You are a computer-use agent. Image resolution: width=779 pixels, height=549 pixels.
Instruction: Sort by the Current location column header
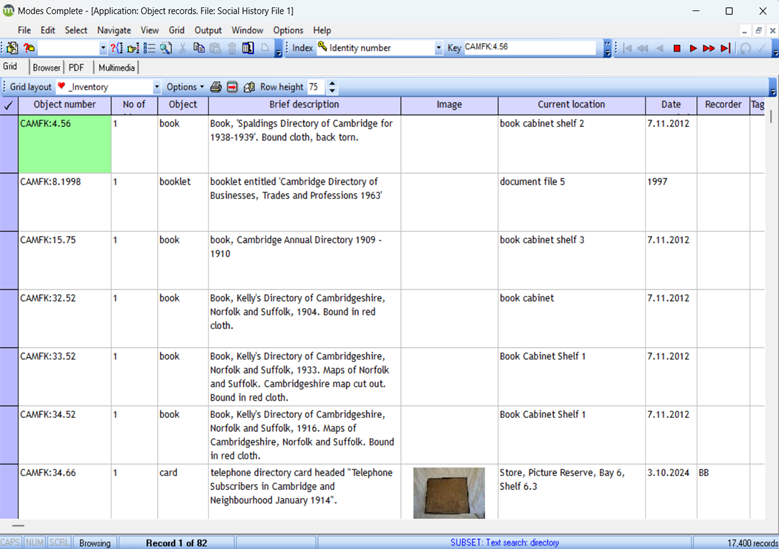[571, 105]
